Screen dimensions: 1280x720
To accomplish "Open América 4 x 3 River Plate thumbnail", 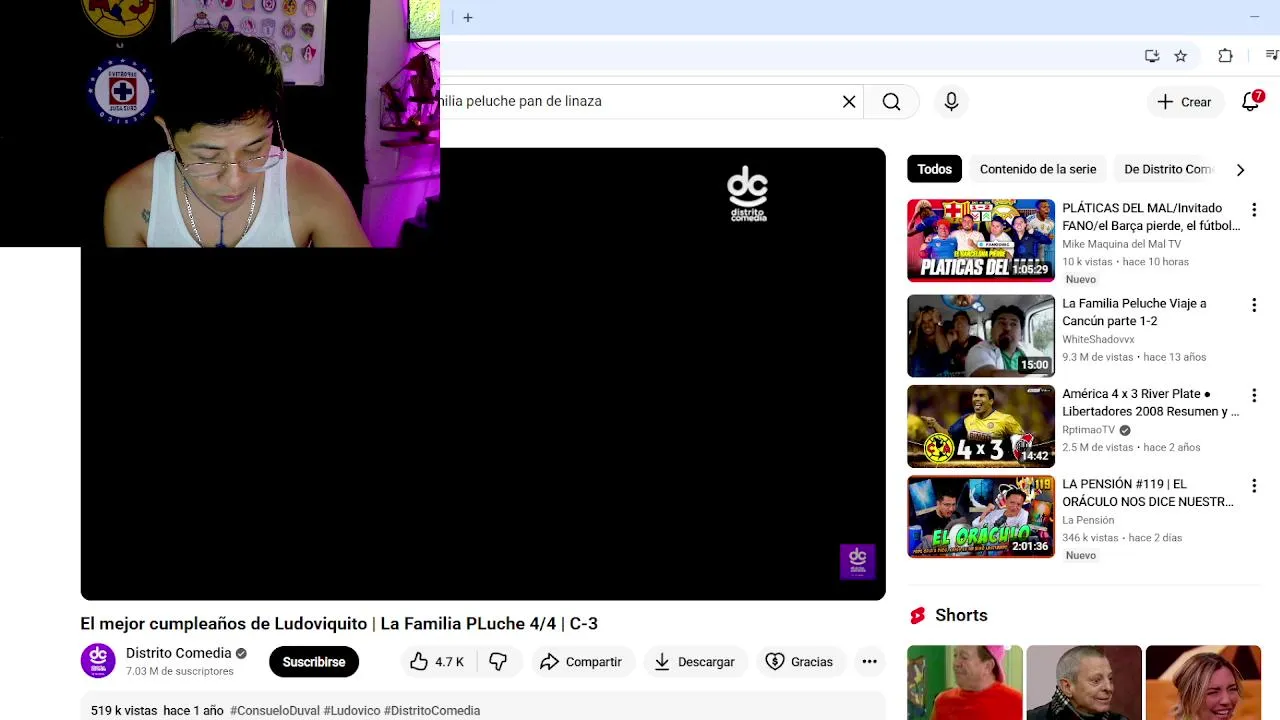I will click(x=981, y=426).
